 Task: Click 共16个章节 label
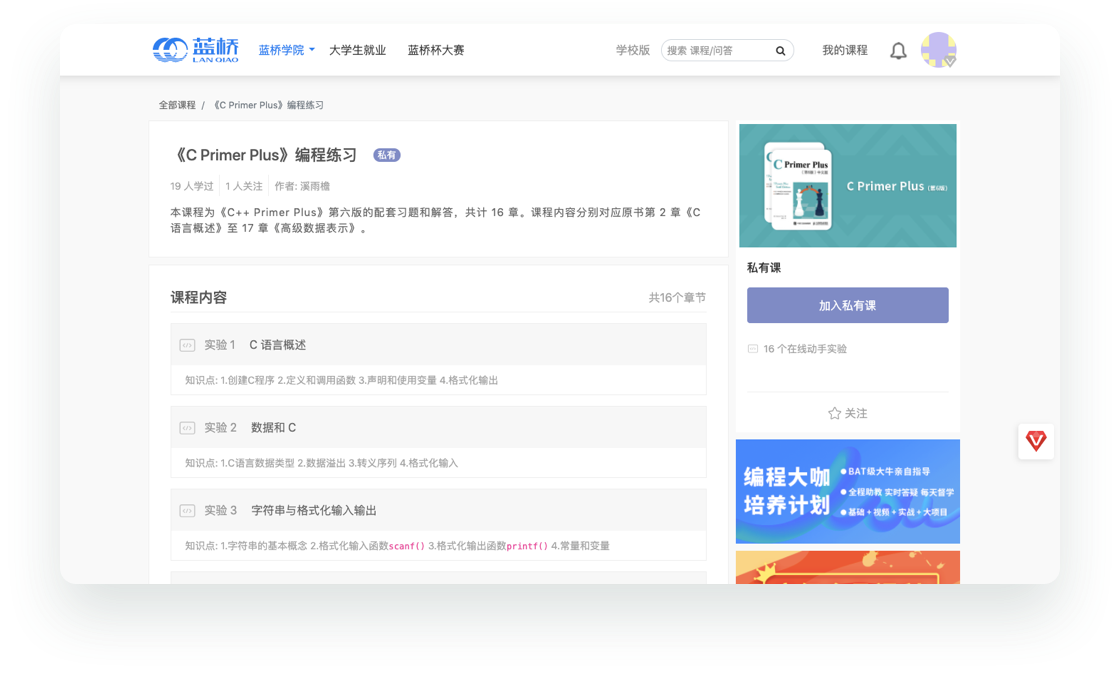point(677,298)
